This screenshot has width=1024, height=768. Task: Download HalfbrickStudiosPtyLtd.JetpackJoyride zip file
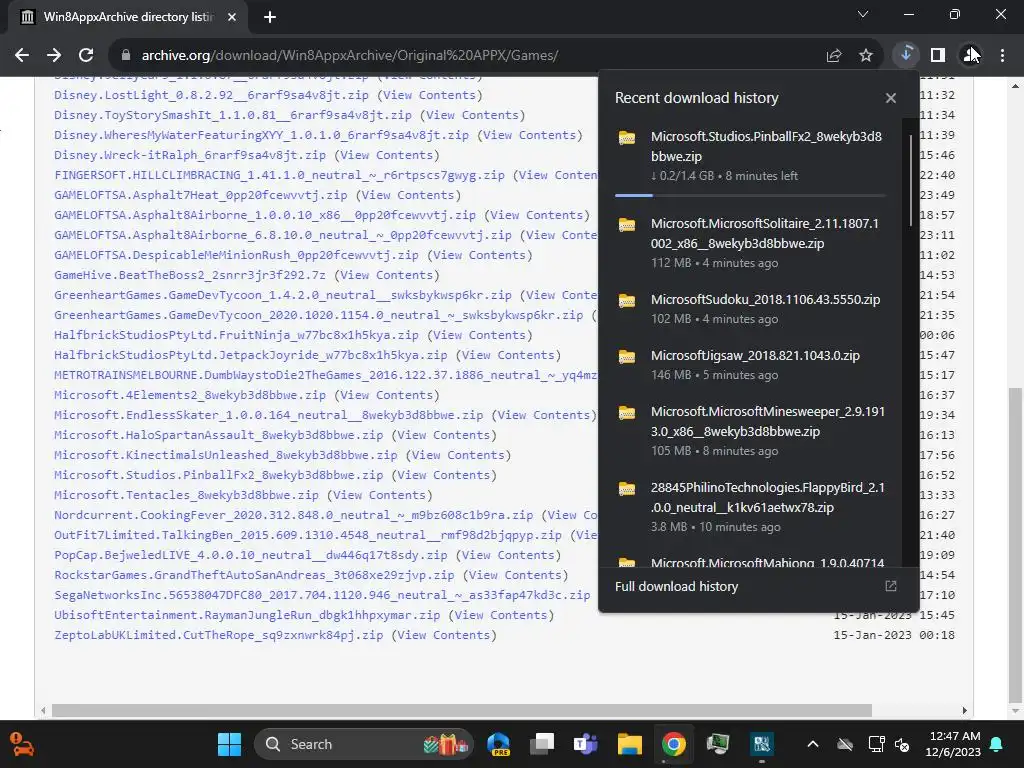tap(250, 355)
